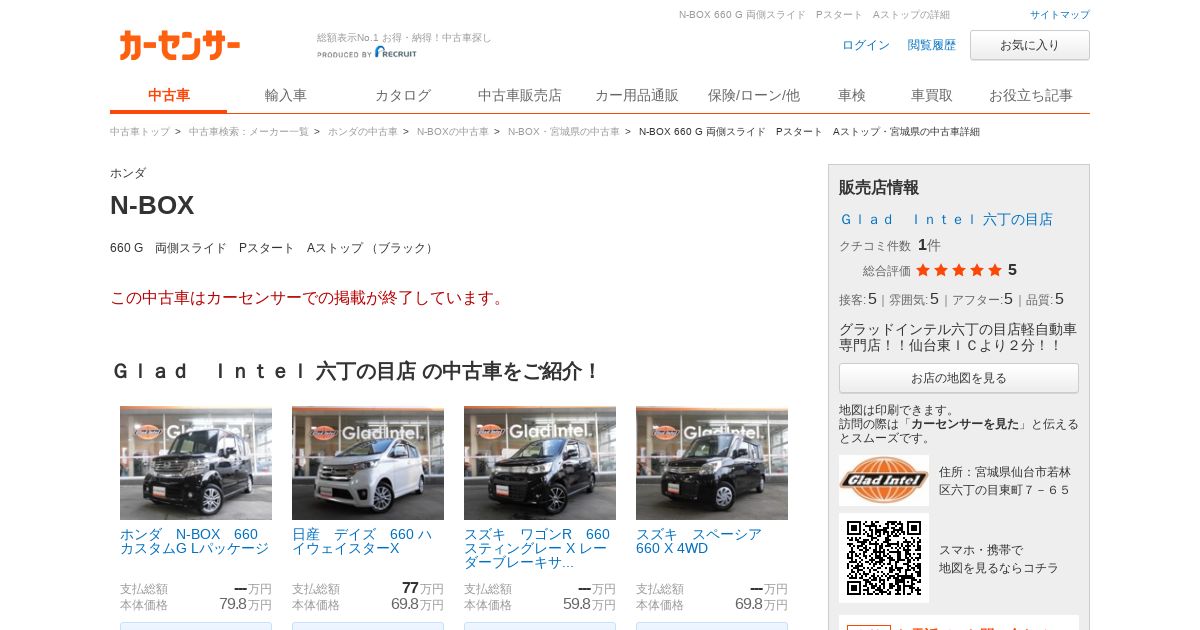Open the お役立ち記事 tab
Image resolution: width=1200 pixels, height=630 pixels.
pyautogui.click(x=1031, y=96)
